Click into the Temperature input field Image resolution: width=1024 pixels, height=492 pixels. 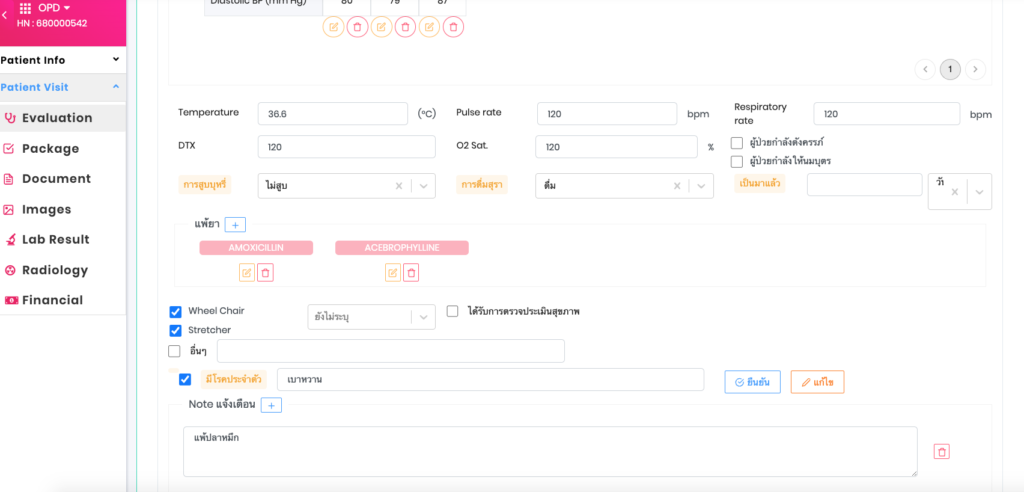(332, 114)
